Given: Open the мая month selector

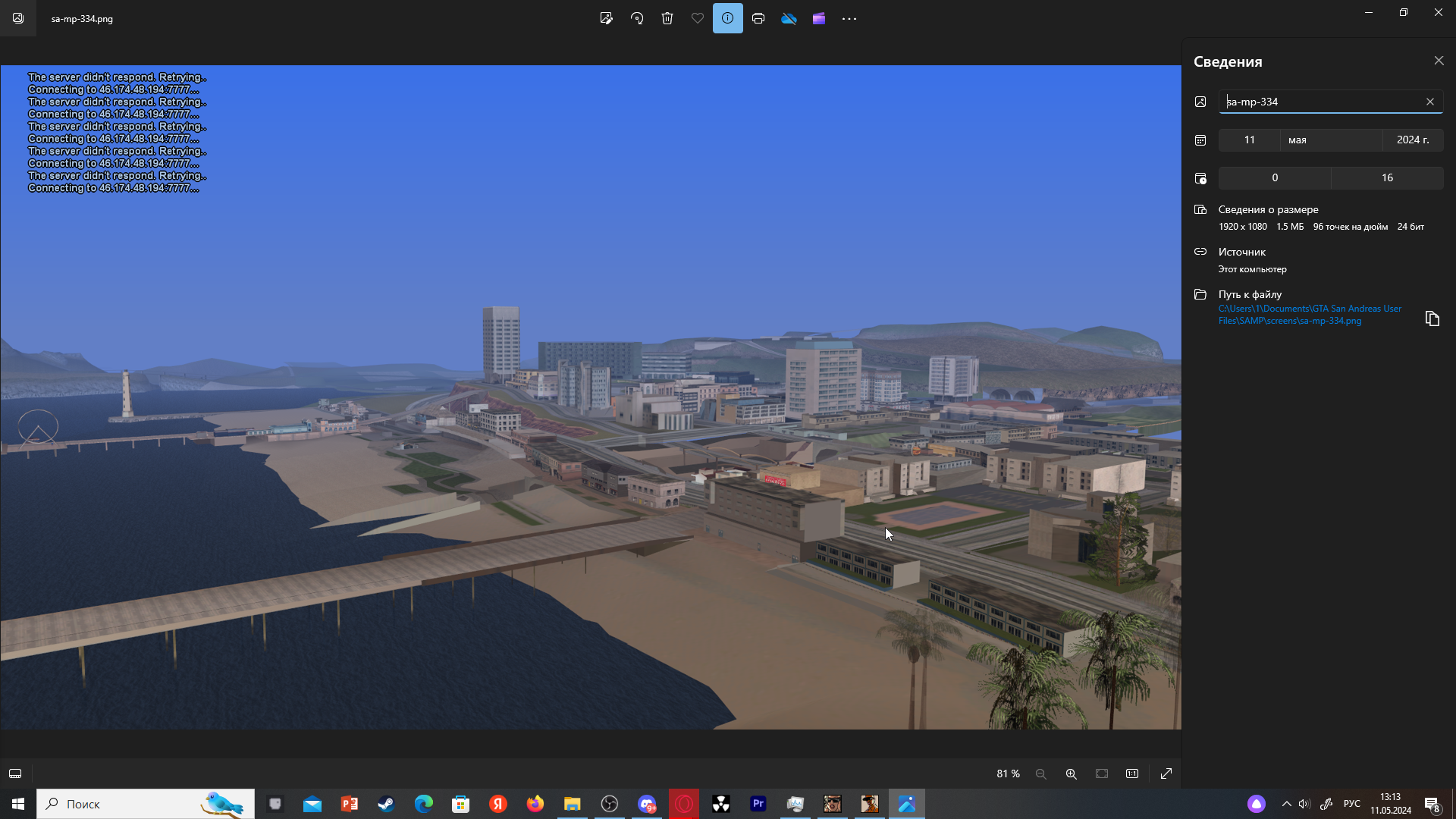Looking at the screenshot, I should pyautogui.click(x=1331, y=140).
